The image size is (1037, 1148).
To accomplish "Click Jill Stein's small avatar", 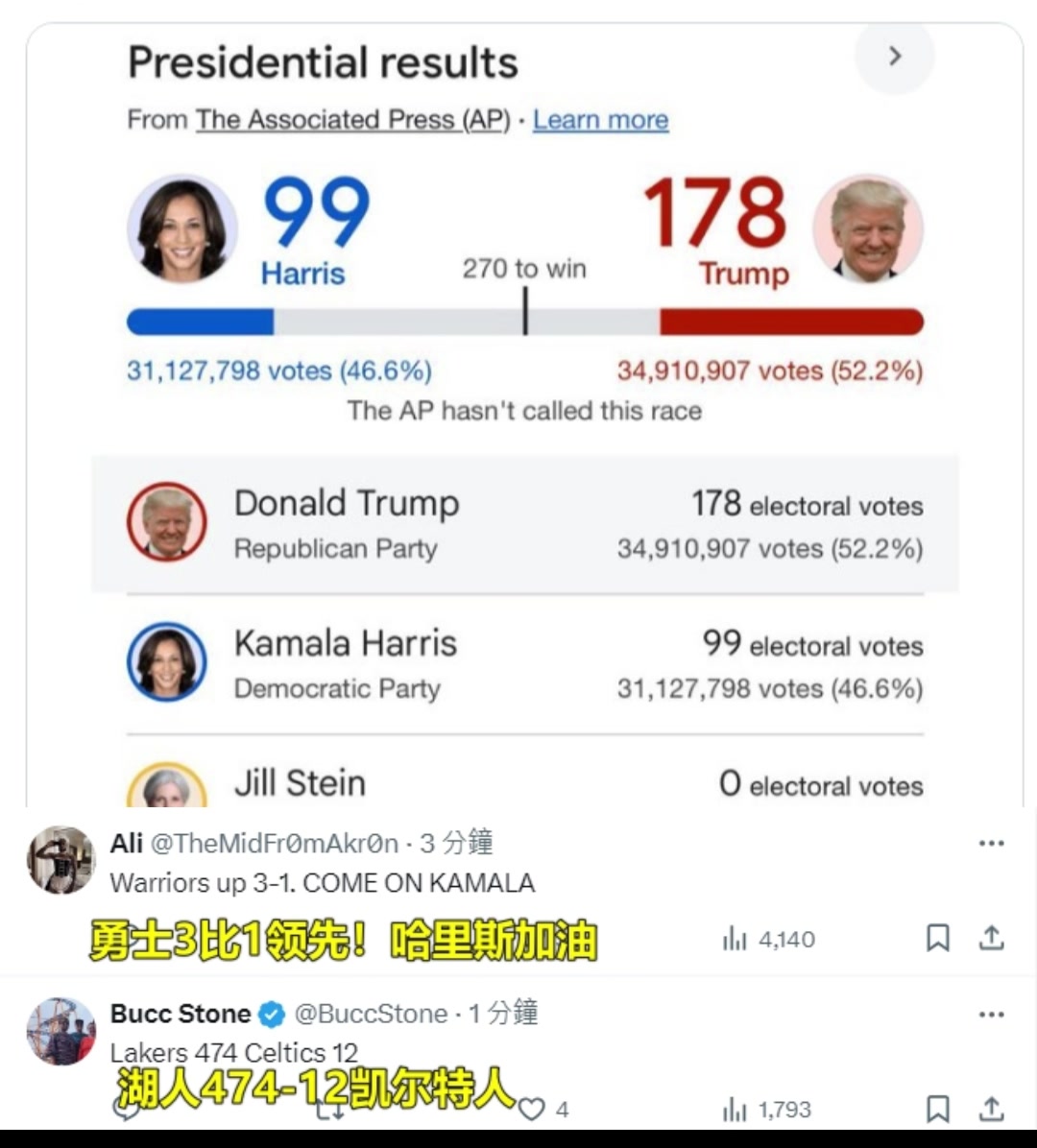I will pos(167,785).
